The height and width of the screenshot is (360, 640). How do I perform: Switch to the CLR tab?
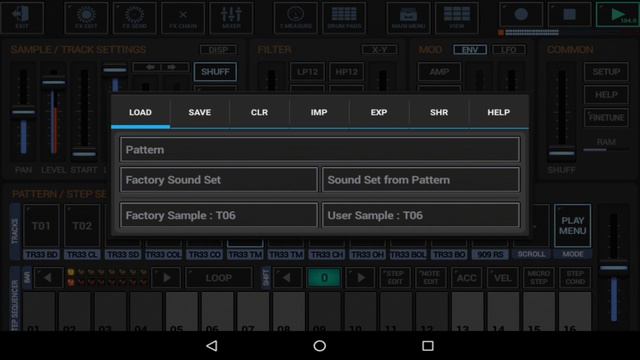click(259, 112)
